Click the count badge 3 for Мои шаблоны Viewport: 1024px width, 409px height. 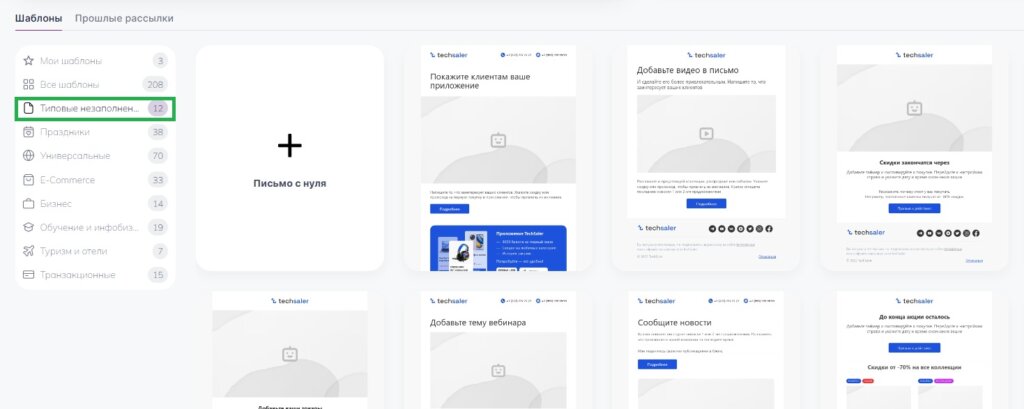point(160,61)
